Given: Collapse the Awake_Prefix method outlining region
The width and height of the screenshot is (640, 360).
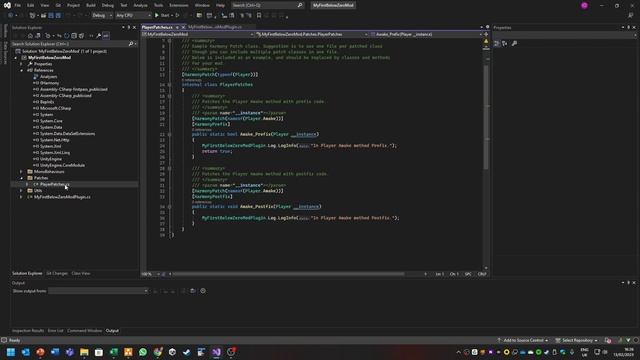Looking at the screenshot, I should pos(169,134).
